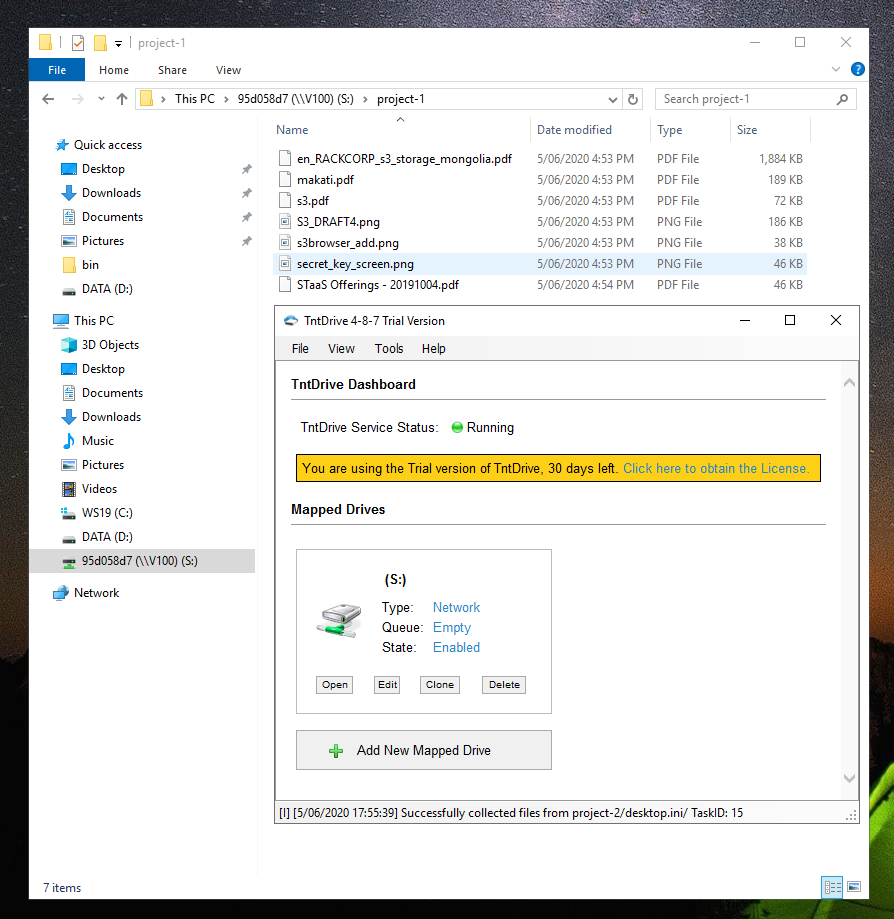
Task: Click the 3D Objects cube icon
Action: click(x=69, y=345)
